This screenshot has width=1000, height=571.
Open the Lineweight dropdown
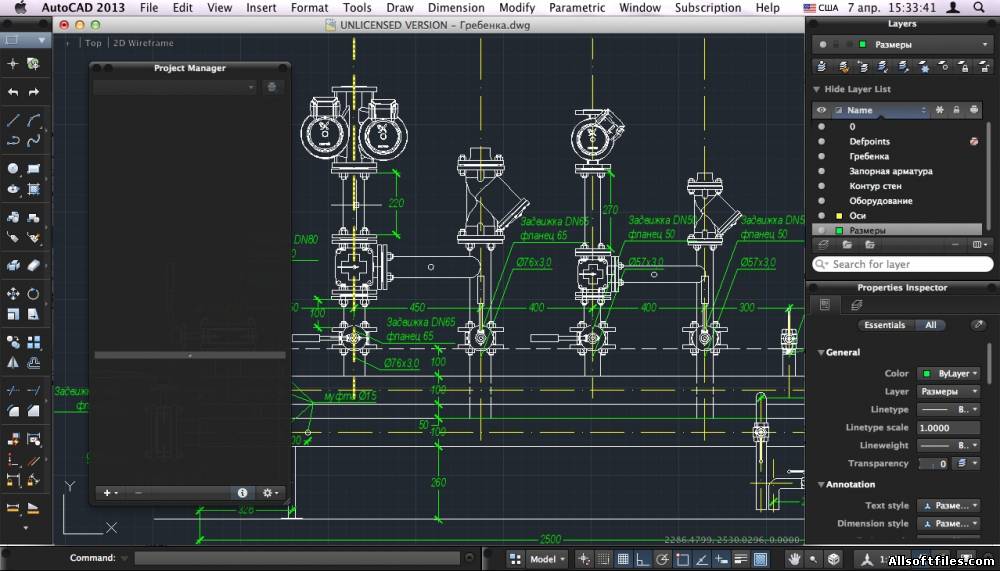tap(948, 445)
